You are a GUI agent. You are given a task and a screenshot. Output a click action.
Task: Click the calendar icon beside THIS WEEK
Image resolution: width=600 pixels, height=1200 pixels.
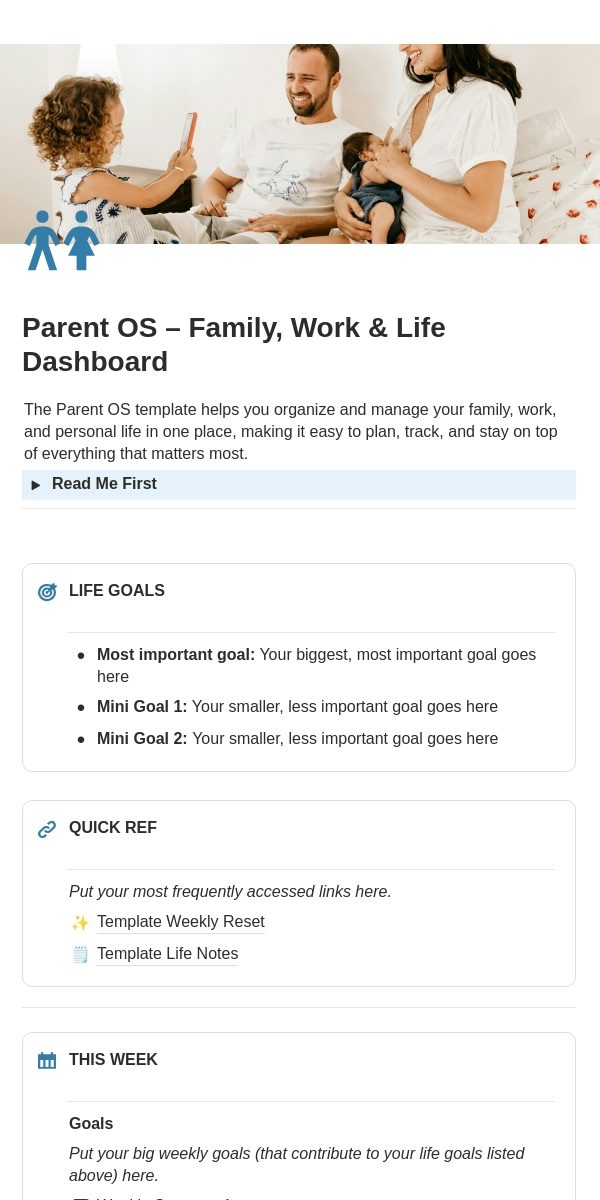click(47, 1060)
